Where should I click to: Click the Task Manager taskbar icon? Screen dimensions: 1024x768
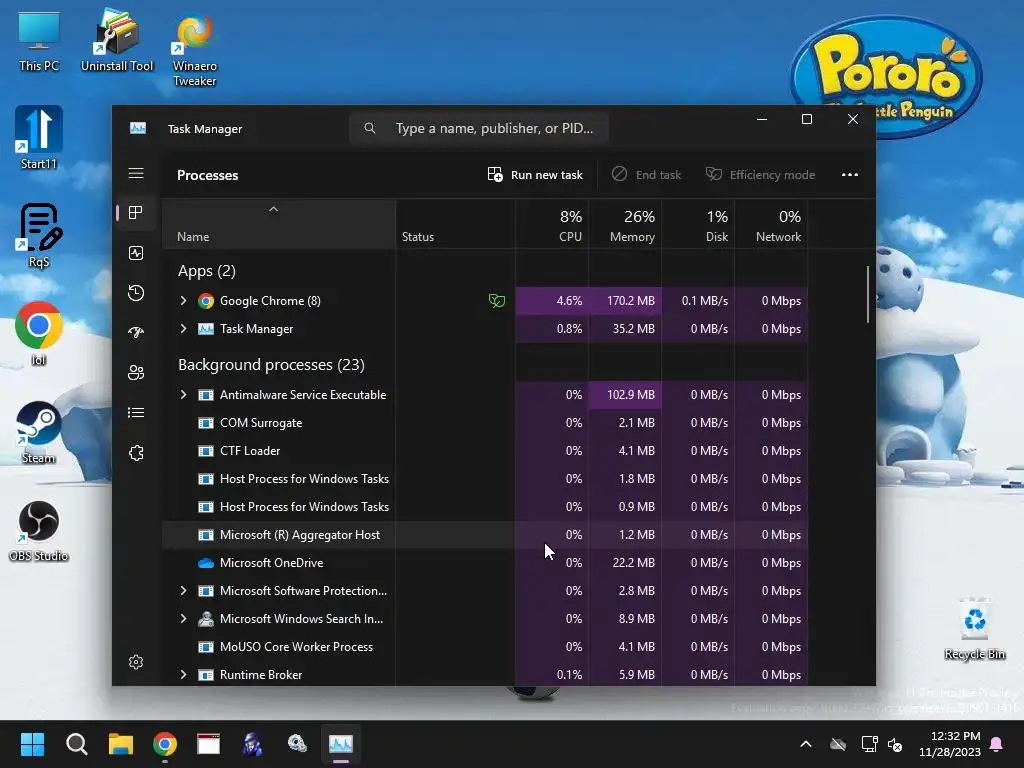coord(341,744)
